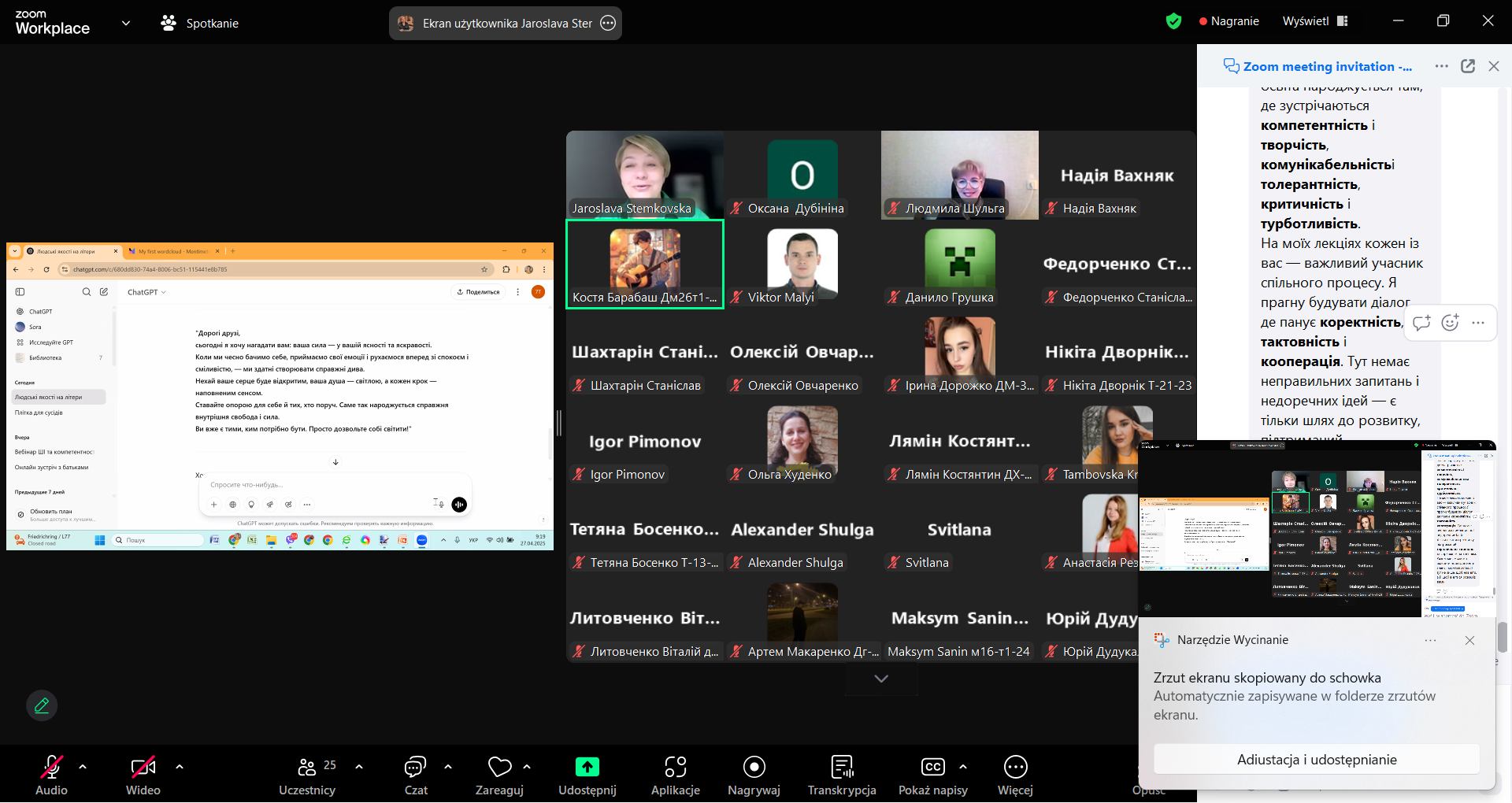This screenshot has height=803, width=1512.
Task: Click the Spotkanie tab at top
Action: pyautogui.click(x=200, y=23)
